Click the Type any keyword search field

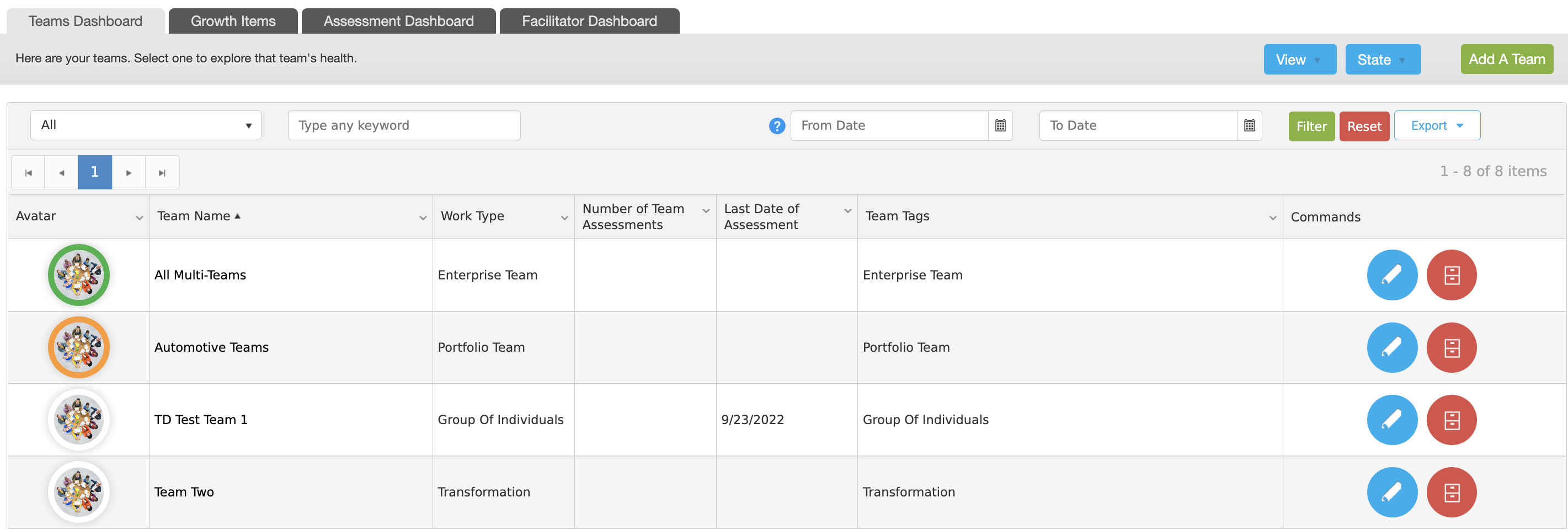coord(404,125)
